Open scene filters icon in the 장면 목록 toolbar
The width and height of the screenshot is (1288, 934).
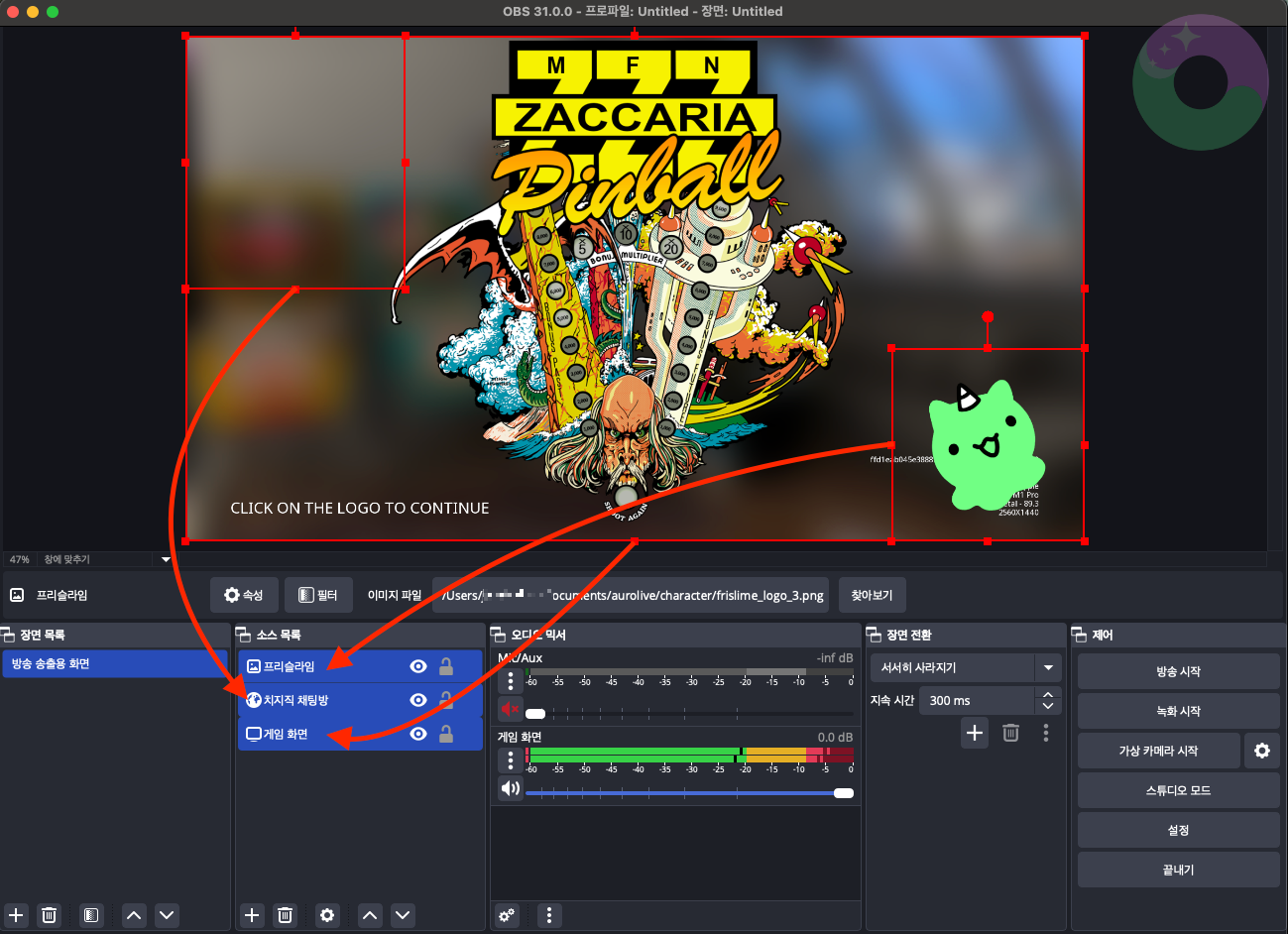pyautogui.click(x=91, y=915)
